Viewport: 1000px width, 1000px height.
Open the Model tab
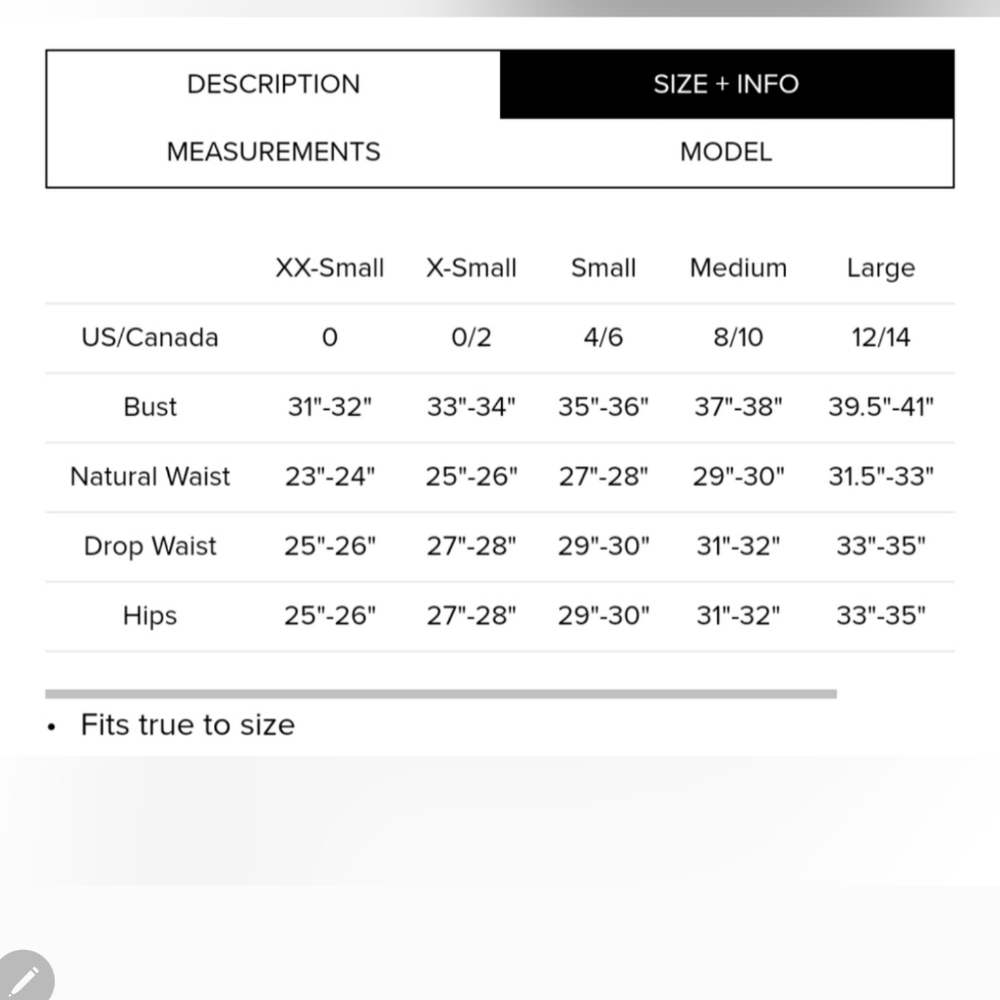click(726, 152)
